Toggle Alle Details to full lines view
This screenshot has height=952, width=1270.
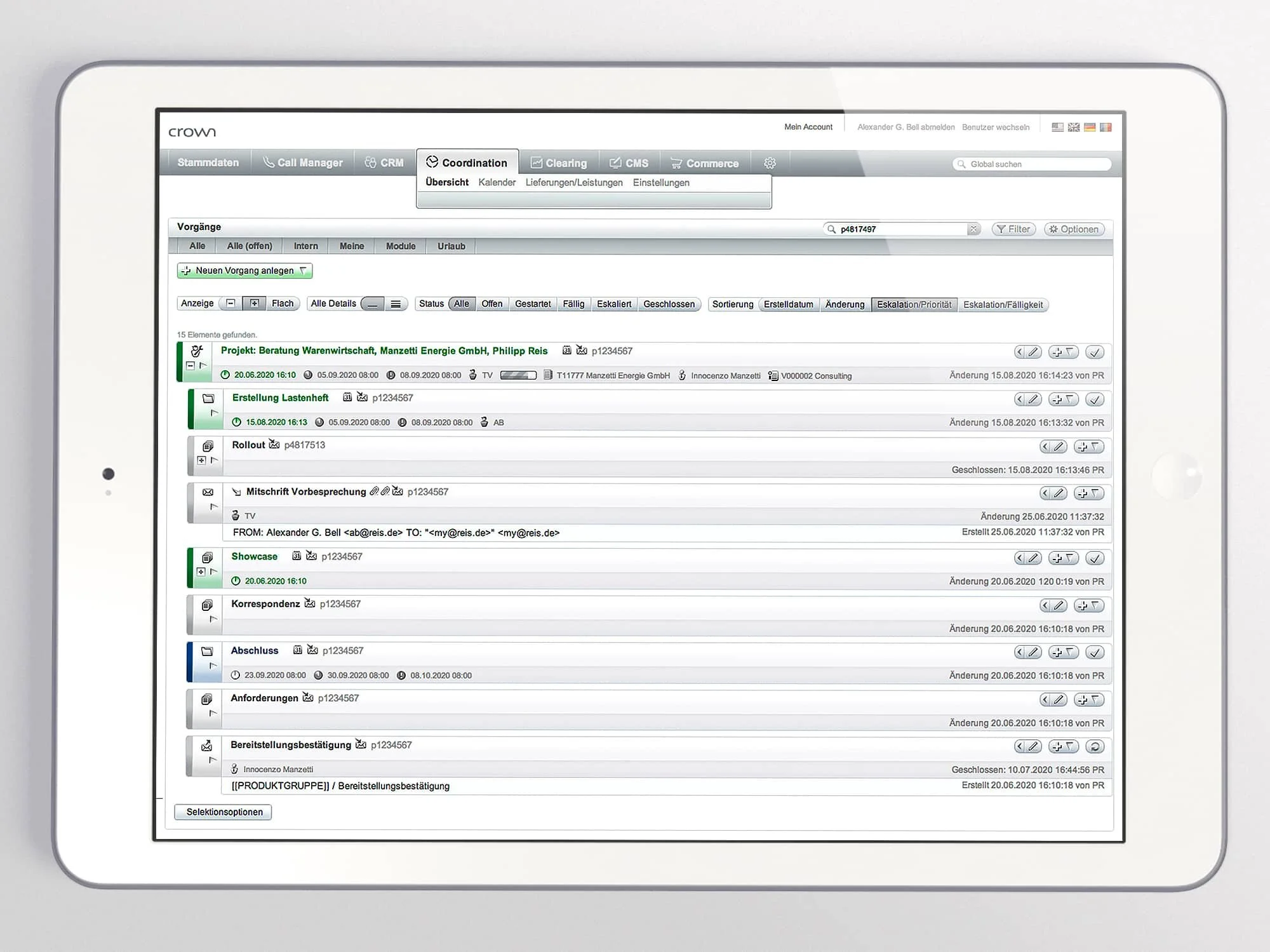pyautogui.click(x=396, y=304)
